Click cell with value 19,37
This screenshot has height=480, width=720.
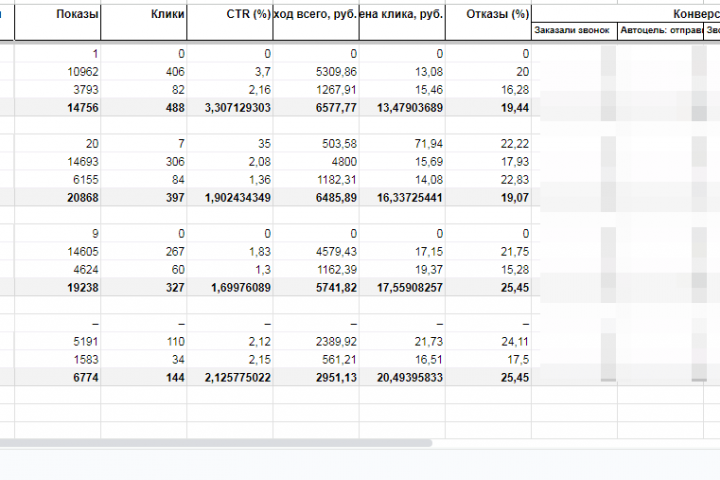(402, 270)
